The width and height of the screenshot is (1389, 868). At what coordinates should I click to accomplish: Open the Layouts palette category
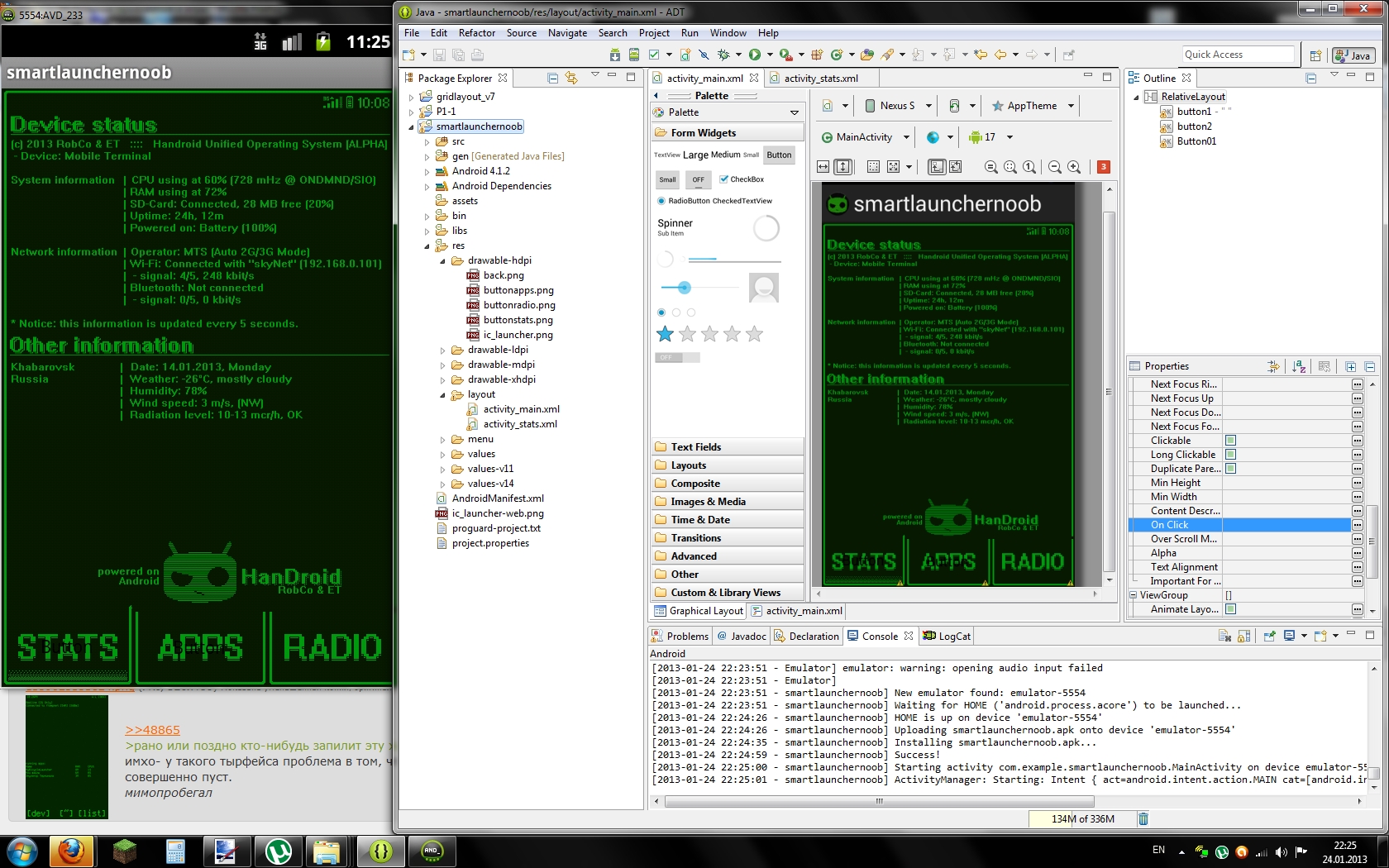tap(728, 465)
